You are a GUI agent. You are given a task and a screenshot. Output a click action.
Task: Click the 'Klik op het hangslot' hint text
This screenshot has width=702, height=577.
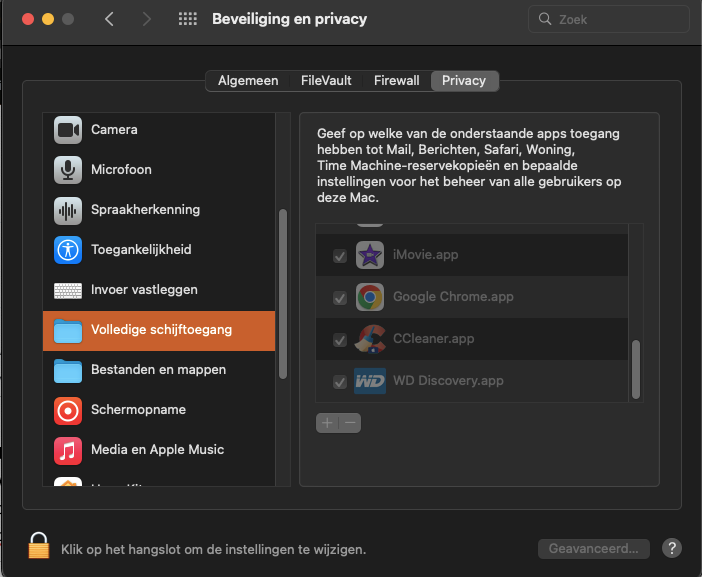pyautogui.click(x=214, y=549)
